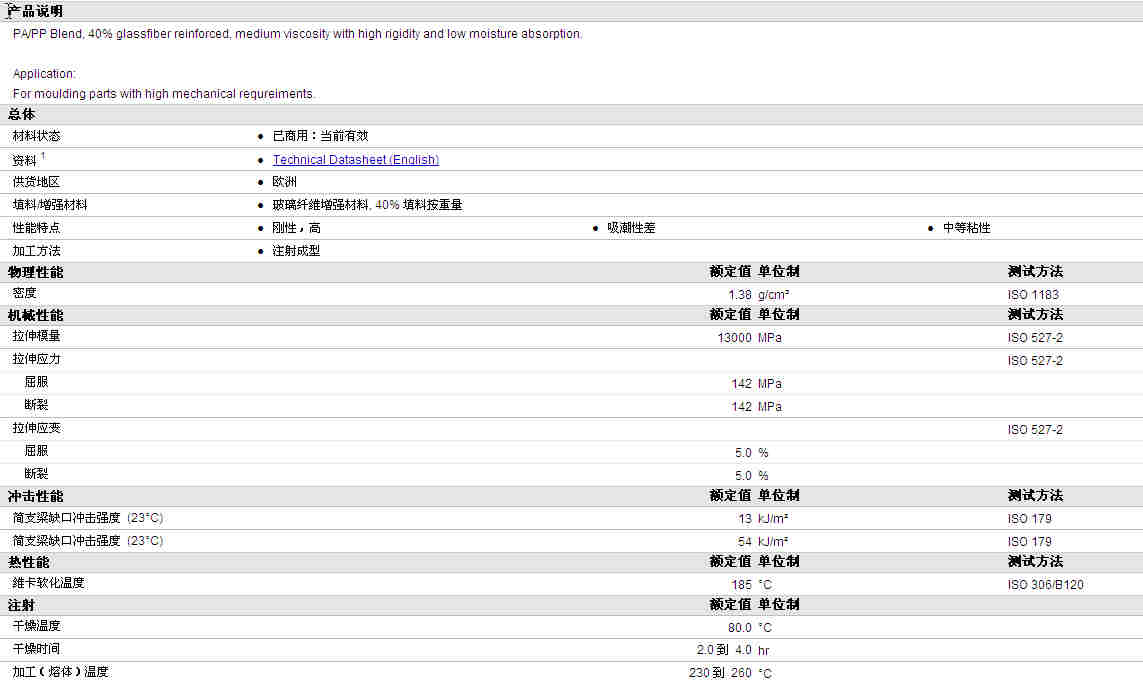Select the 维卡软化温度 row label

pos(48,583)
